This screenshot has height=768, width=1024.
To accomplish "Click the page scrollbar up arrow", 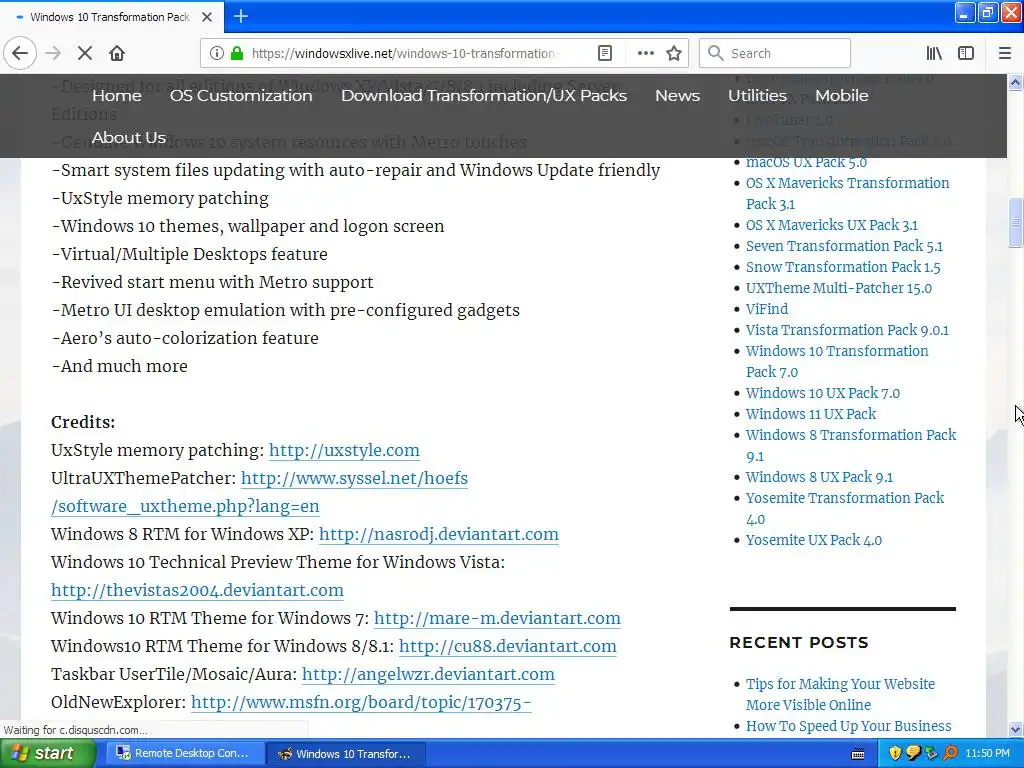I will click(1015, 82).
